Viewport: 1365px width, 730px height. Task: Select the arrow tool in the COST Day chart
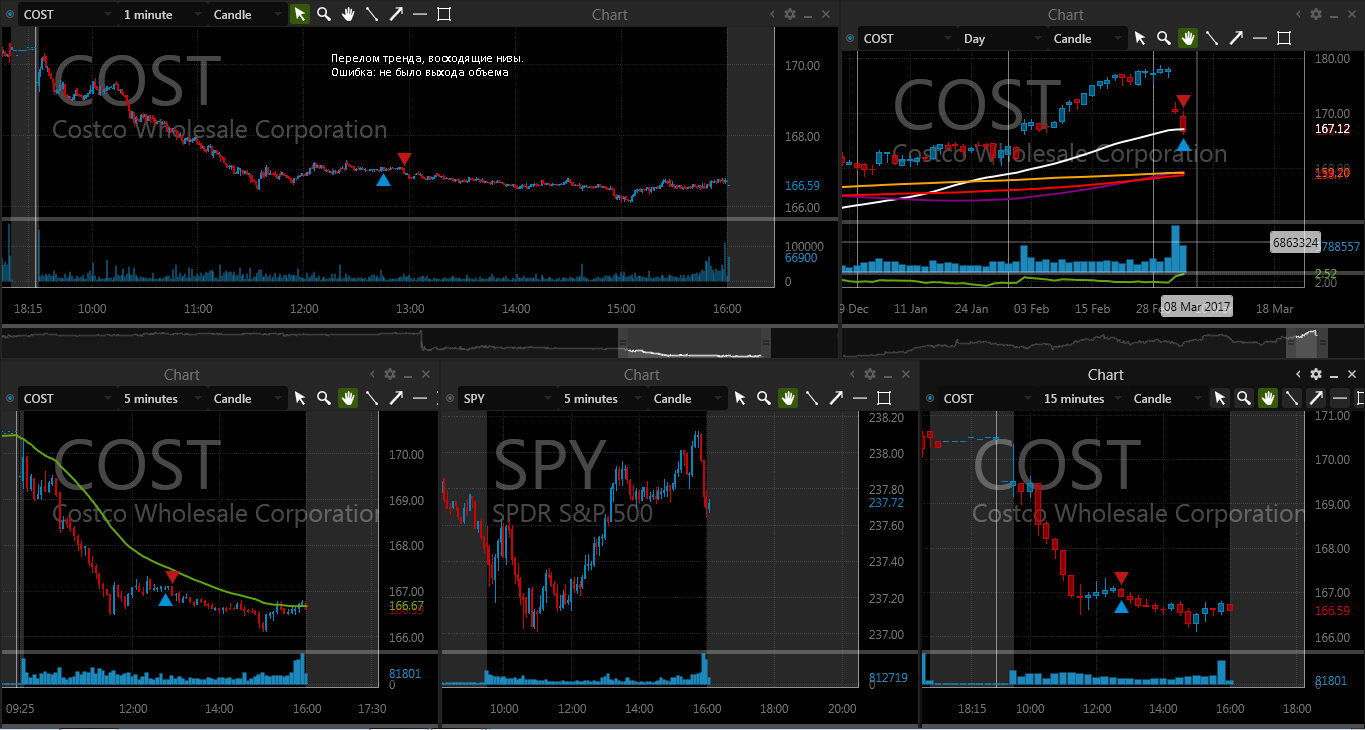click(x=1236, y=38)
